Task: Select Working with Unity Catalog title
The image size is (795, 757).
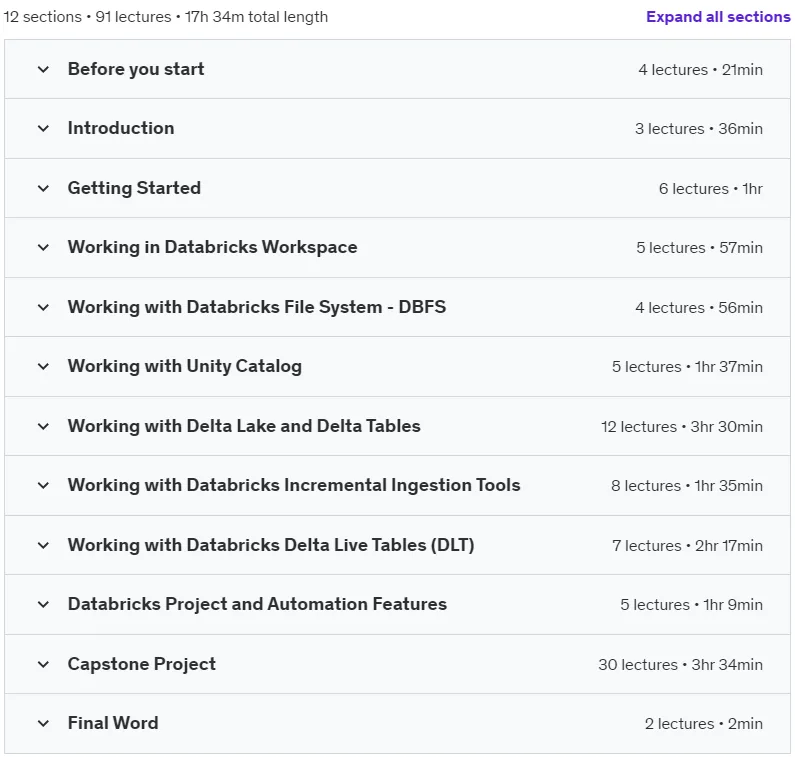Action: (x=185, y=366)
